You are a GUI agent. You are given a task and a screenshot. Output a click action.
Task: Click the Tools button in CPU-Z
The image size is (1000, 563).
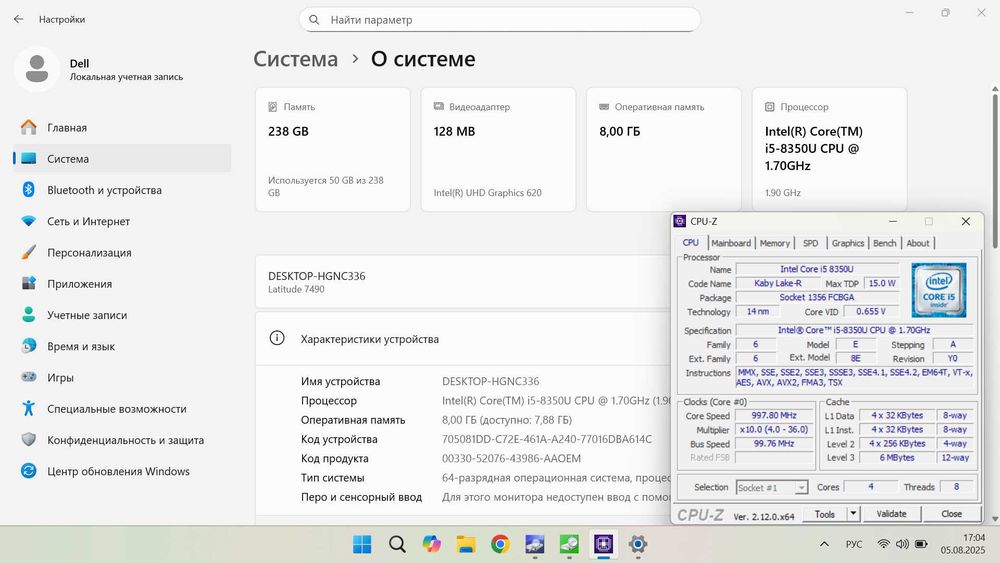click(x=824, y=514)
